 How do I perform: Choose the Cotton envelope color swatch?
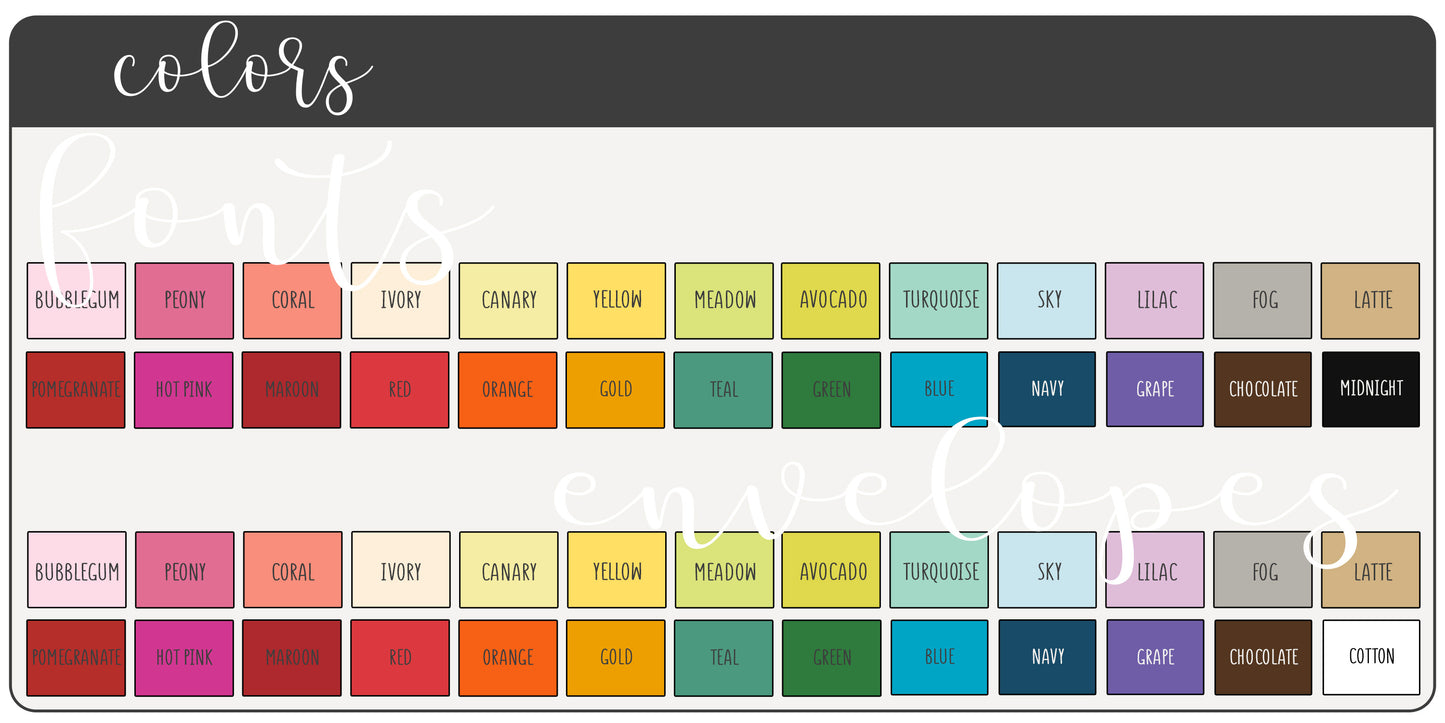point(1371,657)
